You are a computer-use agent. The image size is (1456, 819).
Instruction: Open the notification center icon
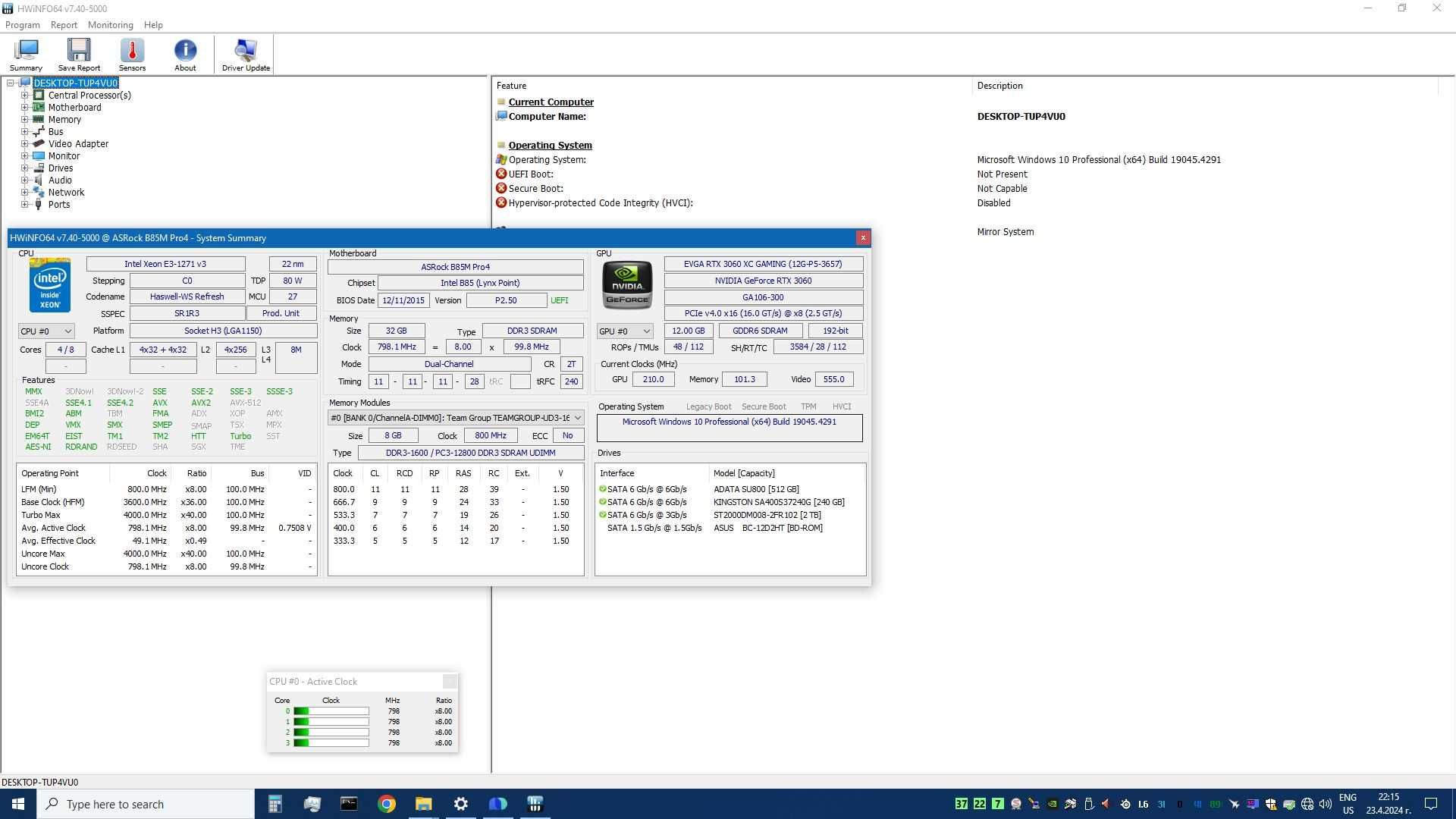coord(1431,804)
